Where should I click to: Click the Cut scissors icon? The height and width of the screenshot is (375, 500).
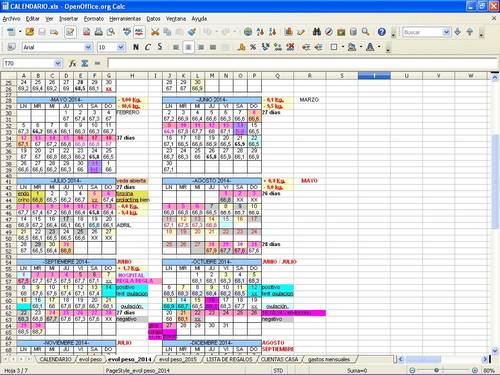(x=155, y=32)
